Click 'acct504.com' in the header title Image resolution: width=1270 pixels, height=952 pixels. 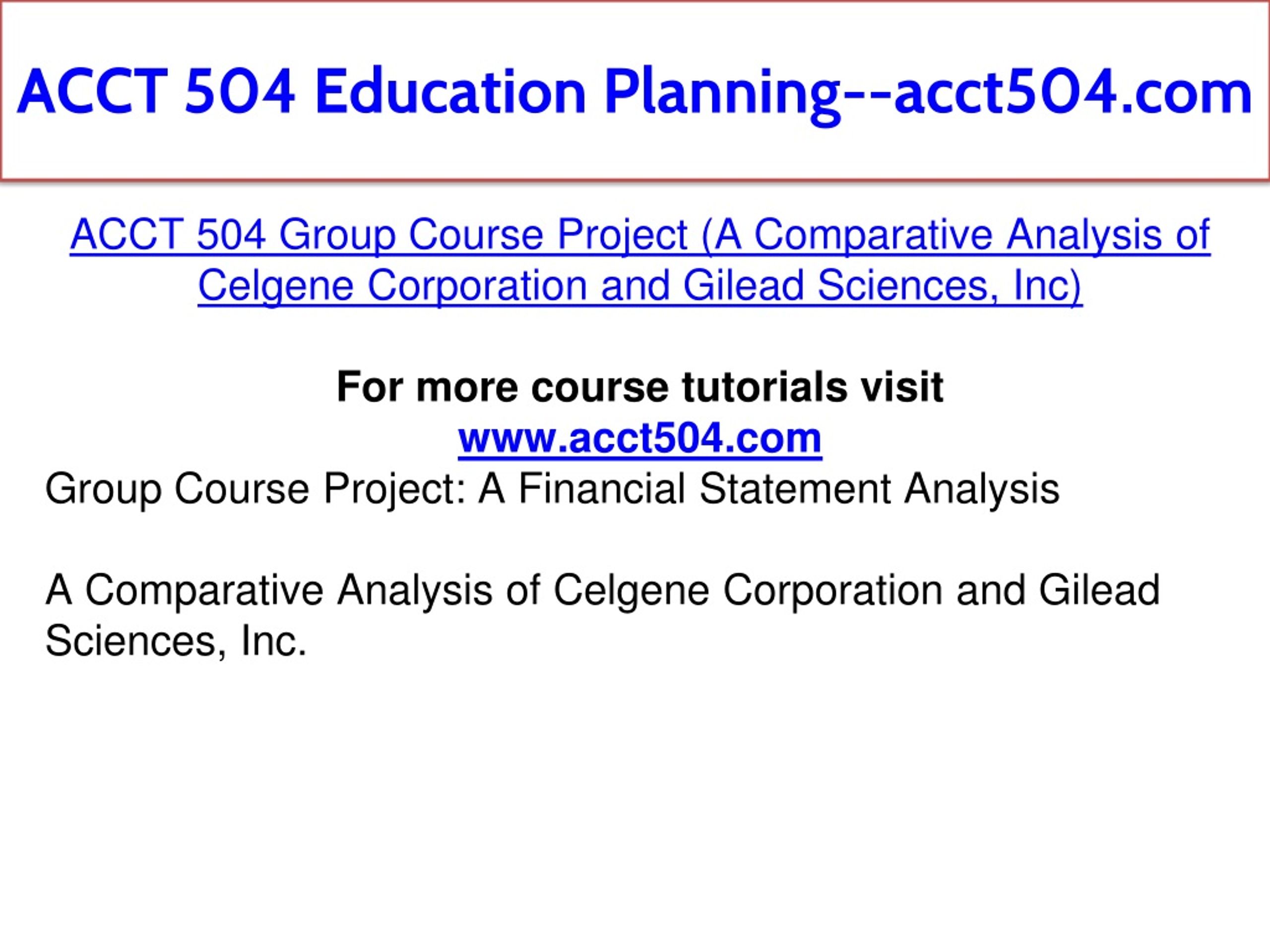pos(1073,92)
